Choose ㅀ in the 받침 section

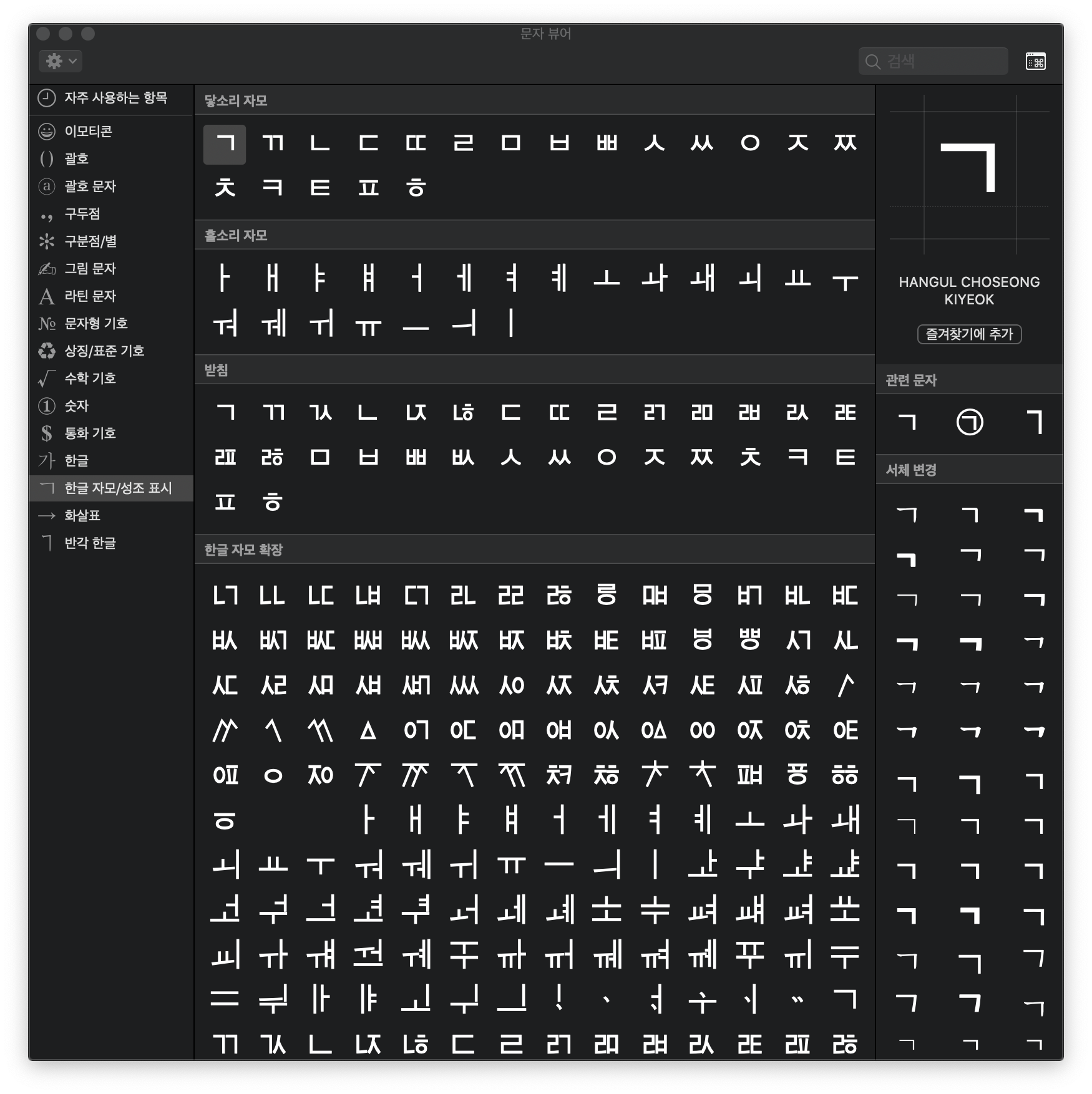273,458
